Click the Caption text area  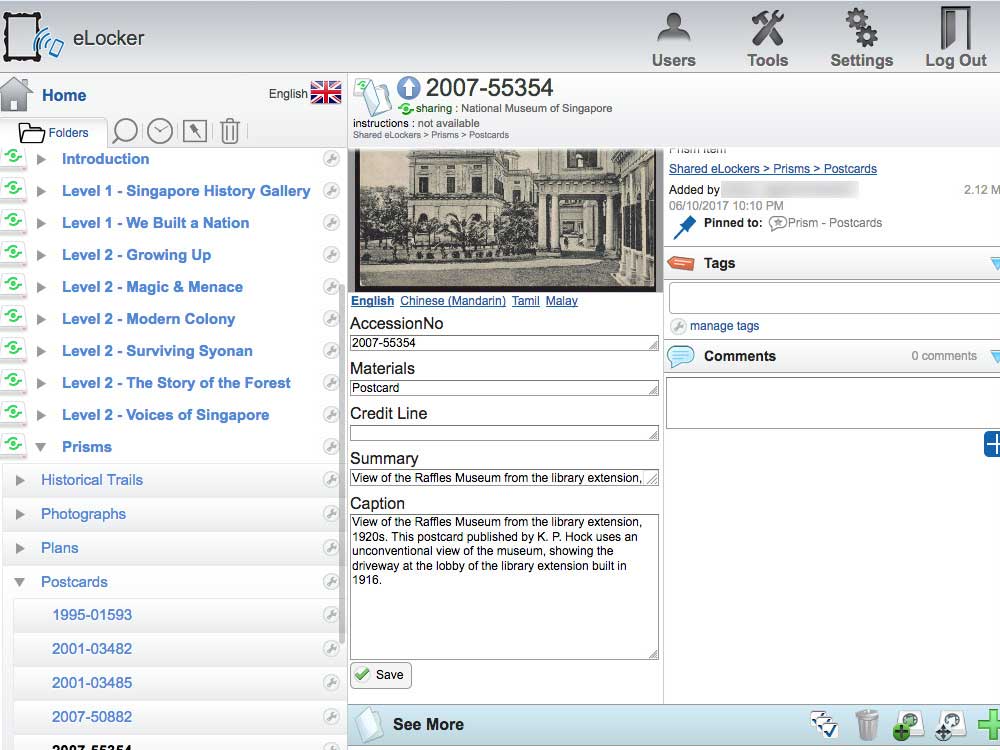pyautogui.click(x=504, y=587)
